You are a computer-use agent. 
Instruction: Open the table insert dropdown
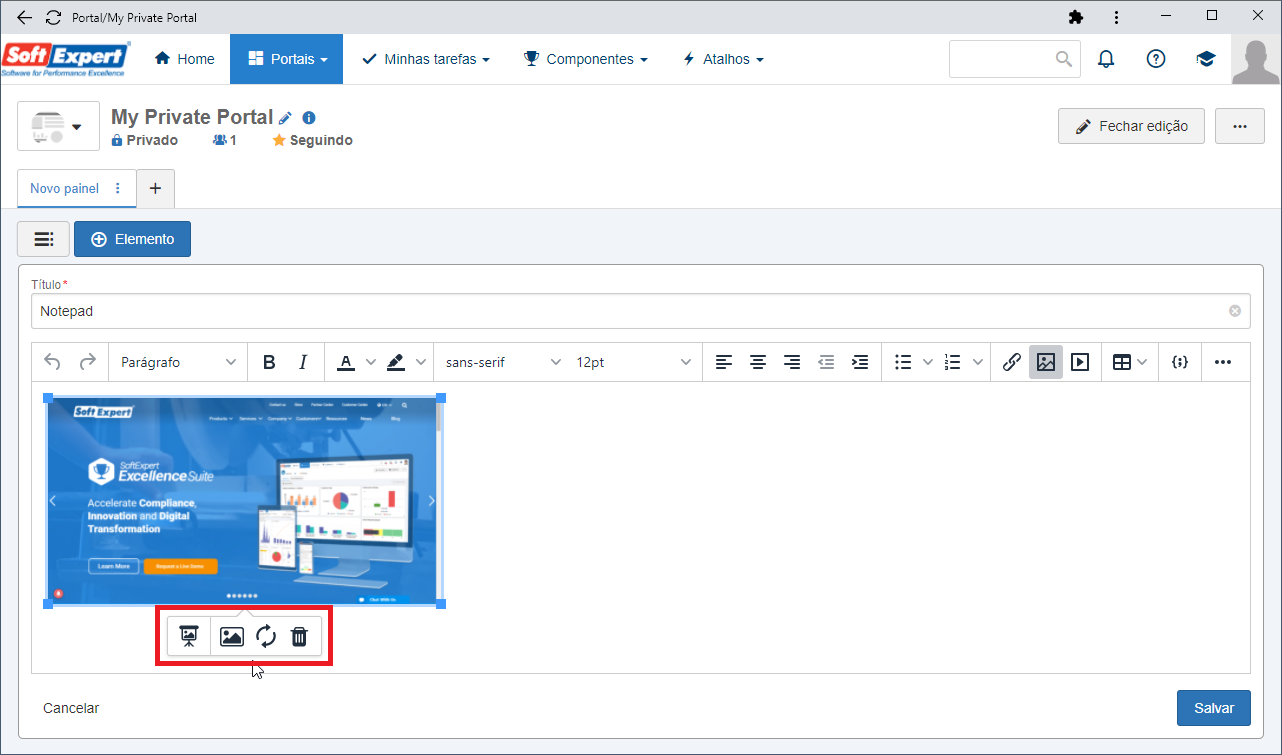[1130, 362]
